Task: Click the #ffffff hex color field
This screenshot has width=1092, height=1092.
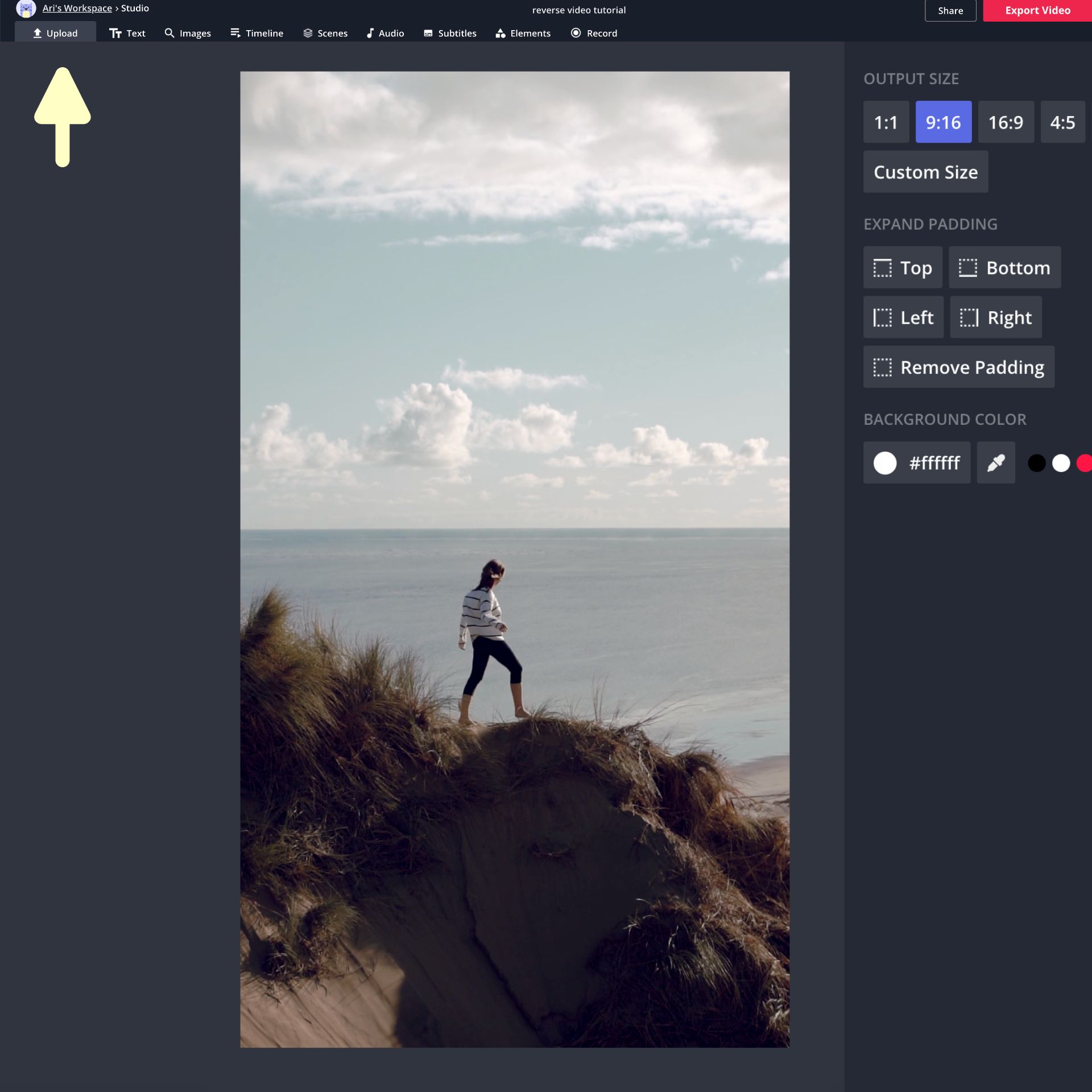Action: pos(934,463)
